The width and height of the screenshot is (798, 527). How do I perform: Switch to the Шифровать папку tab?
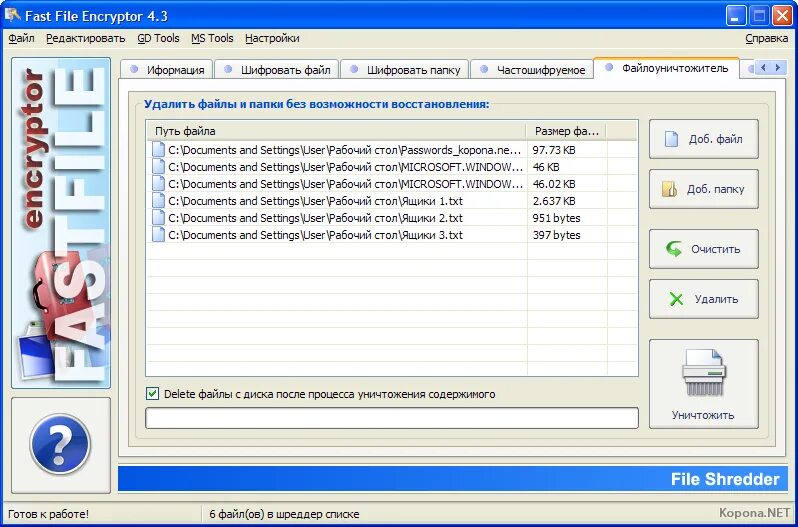405,70
